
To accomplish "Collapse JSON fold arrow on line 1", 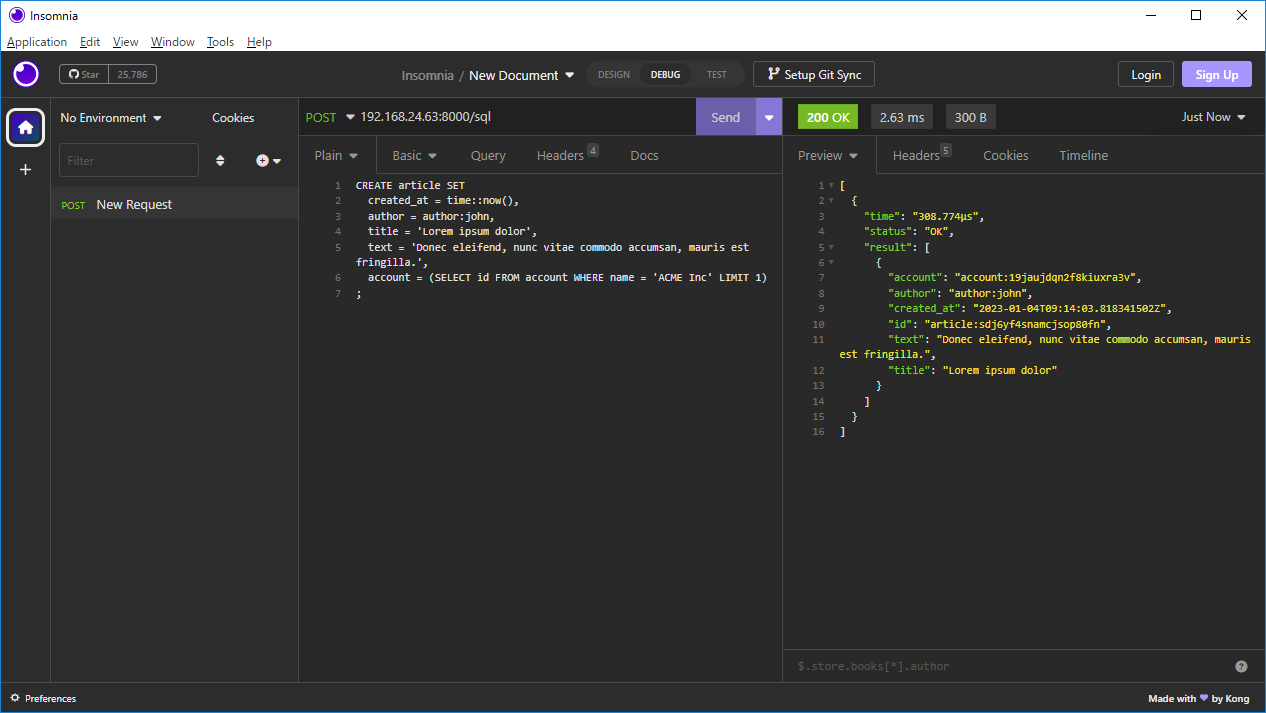I will [831, 186].
